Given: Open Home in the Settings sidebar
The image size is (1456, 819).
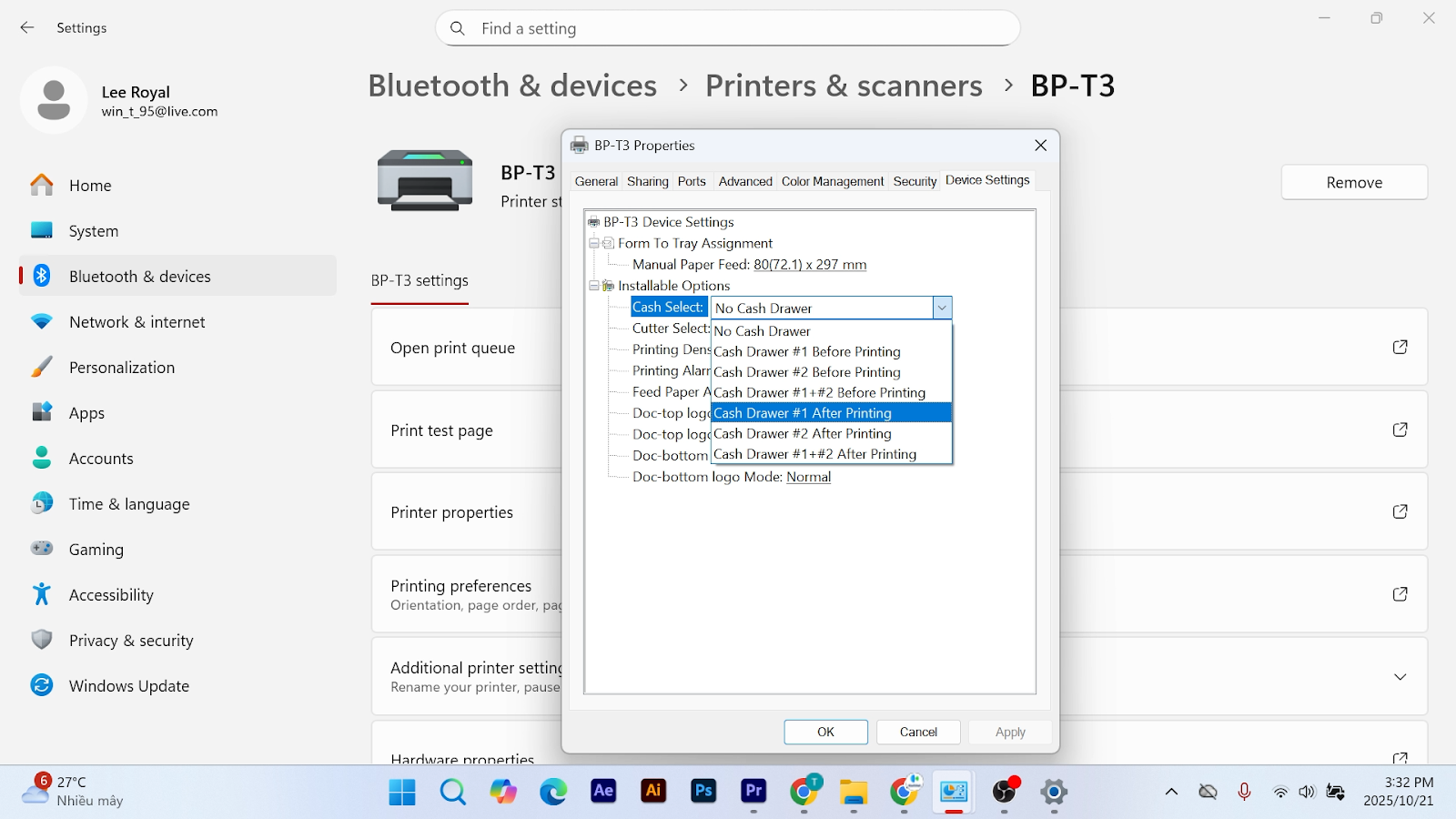Looking at the screenshot, I should (90, 186).
